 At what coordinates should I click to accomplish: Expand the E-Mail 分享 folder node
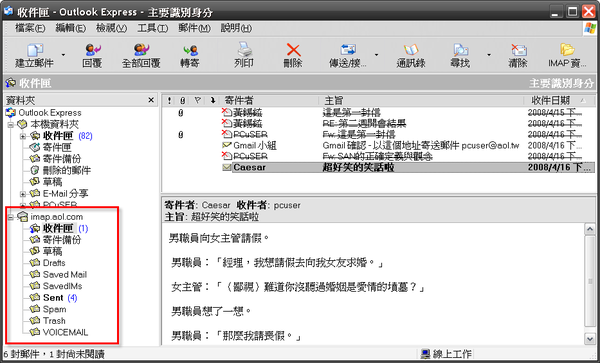click(x=23, y=194)
